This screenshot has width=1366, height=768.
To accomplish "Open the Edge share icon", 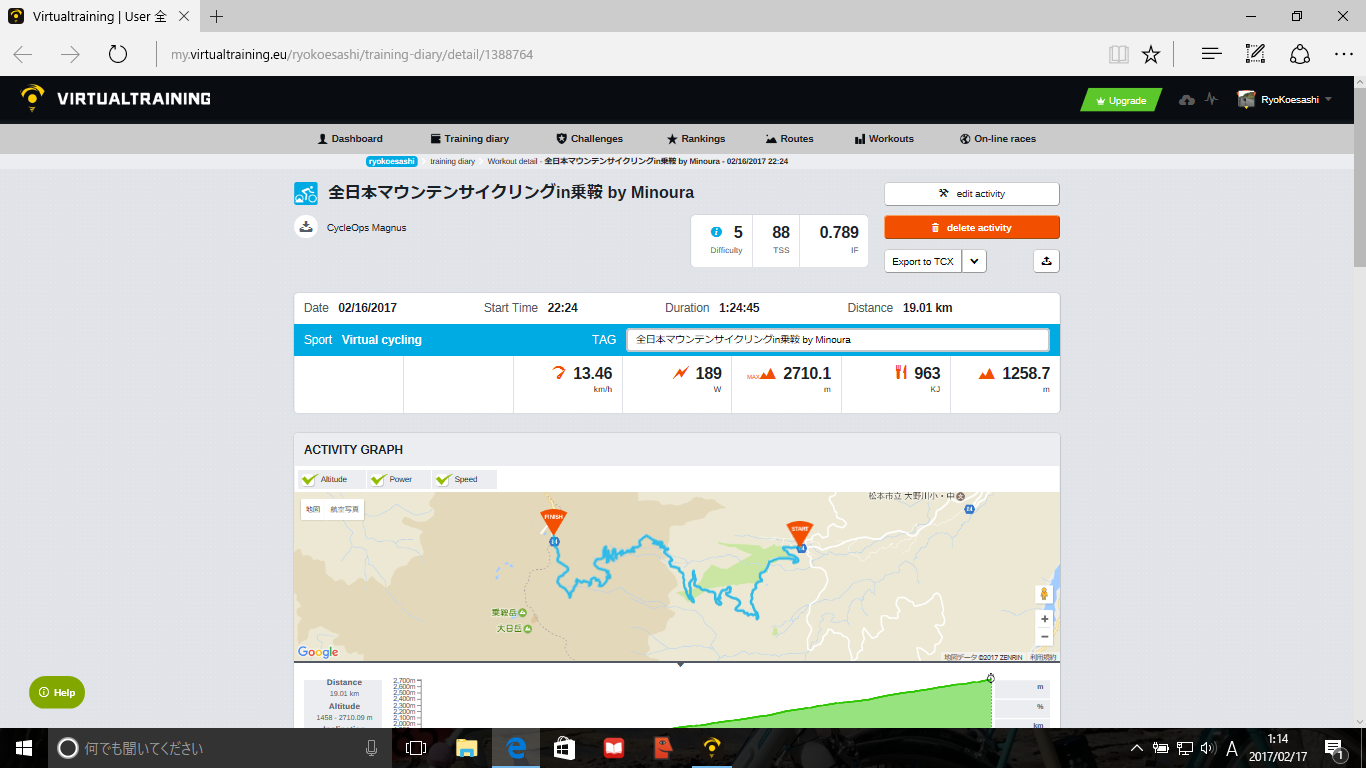I will 1299,54.
